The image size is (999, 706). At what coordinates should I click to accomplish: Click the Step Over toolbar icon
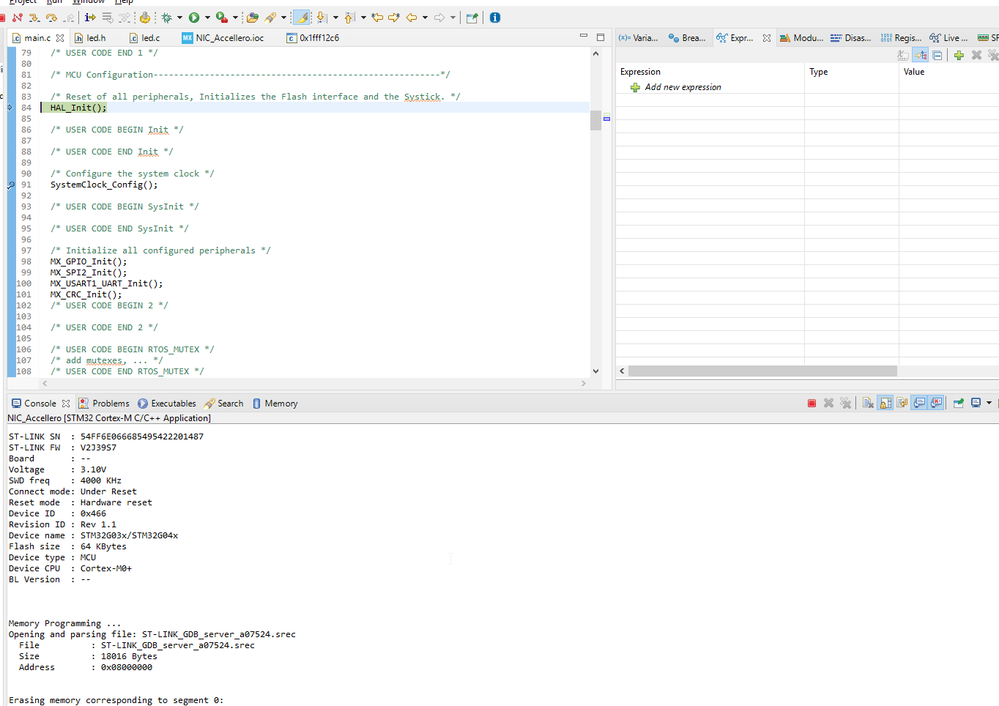tap(51, 17)
